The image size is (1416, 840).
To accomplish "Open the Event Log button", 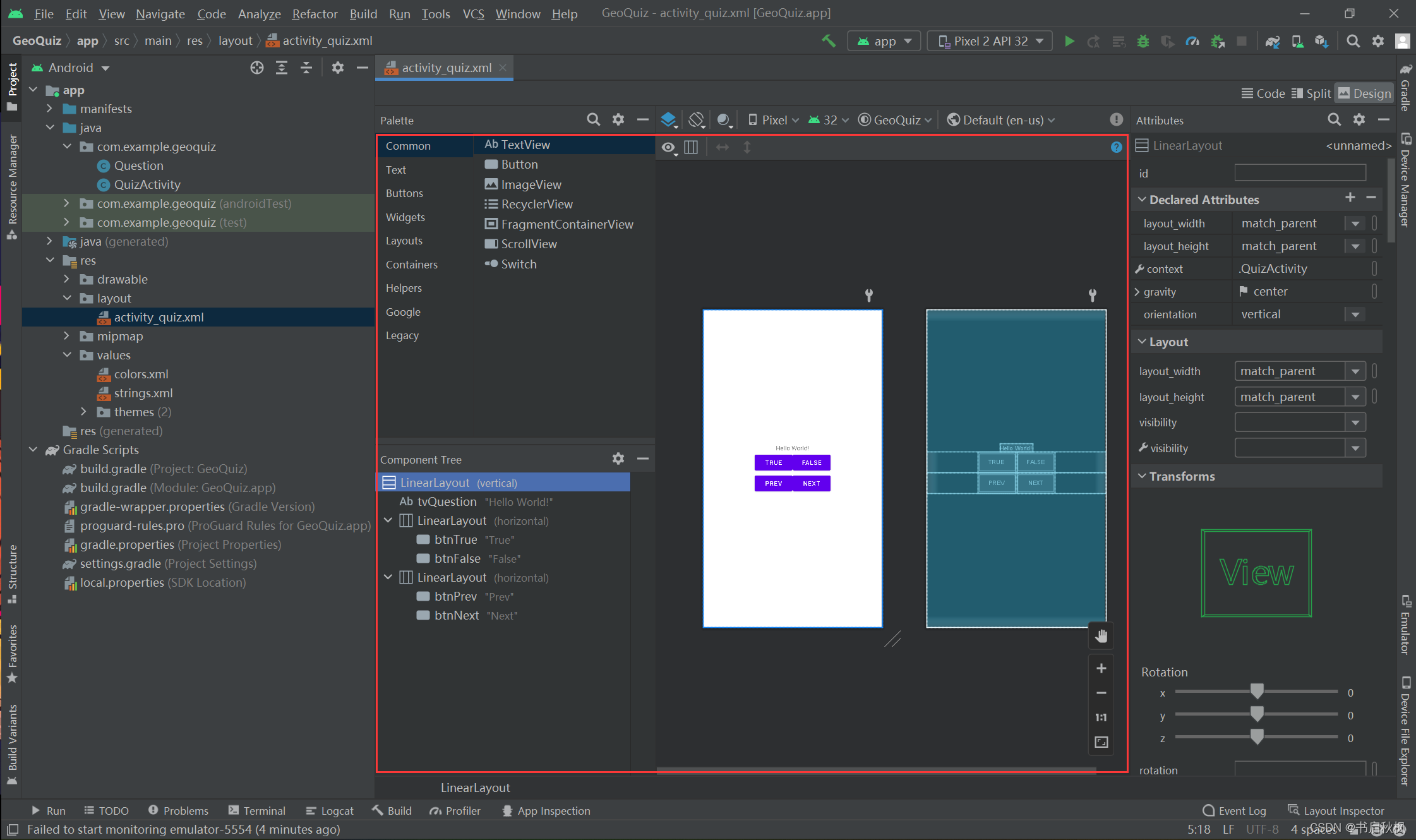I will pos(1235,810).
